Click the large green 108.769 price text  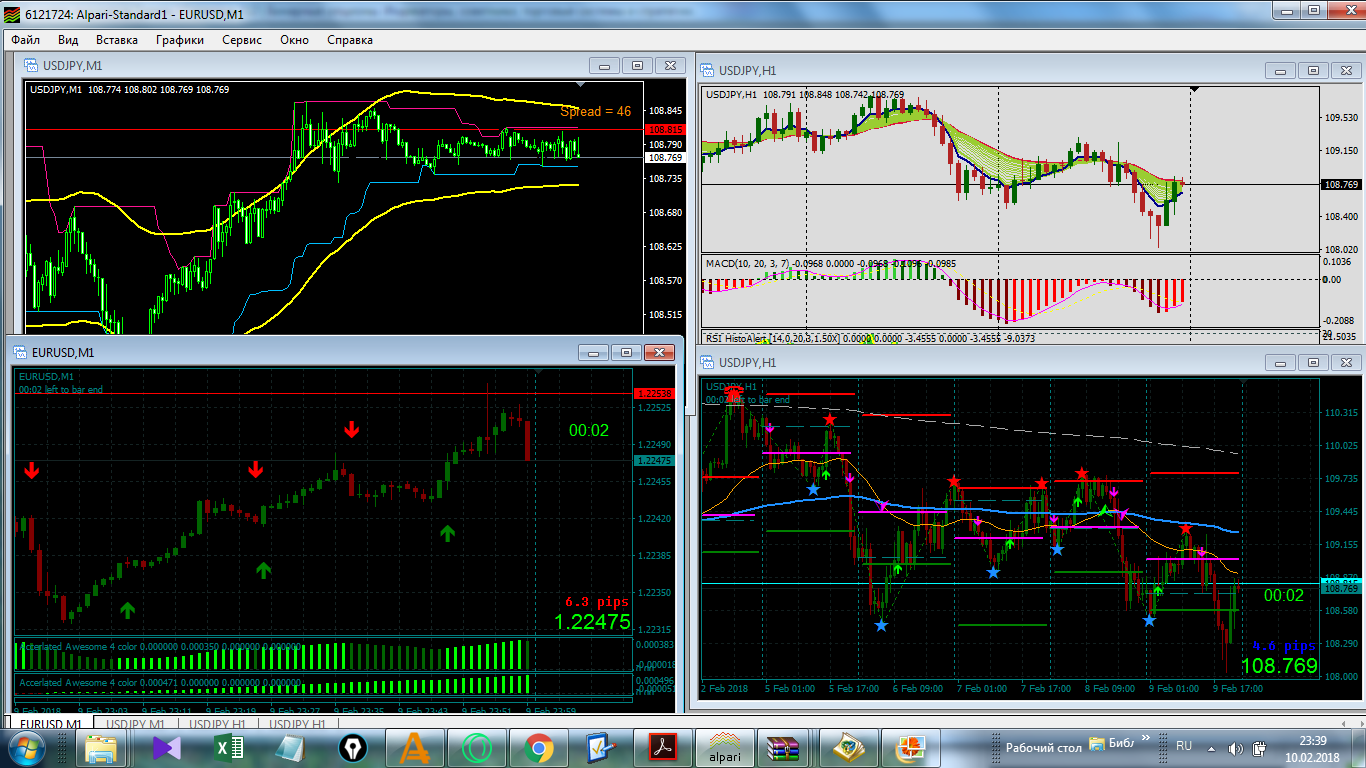click(1279, 665)
